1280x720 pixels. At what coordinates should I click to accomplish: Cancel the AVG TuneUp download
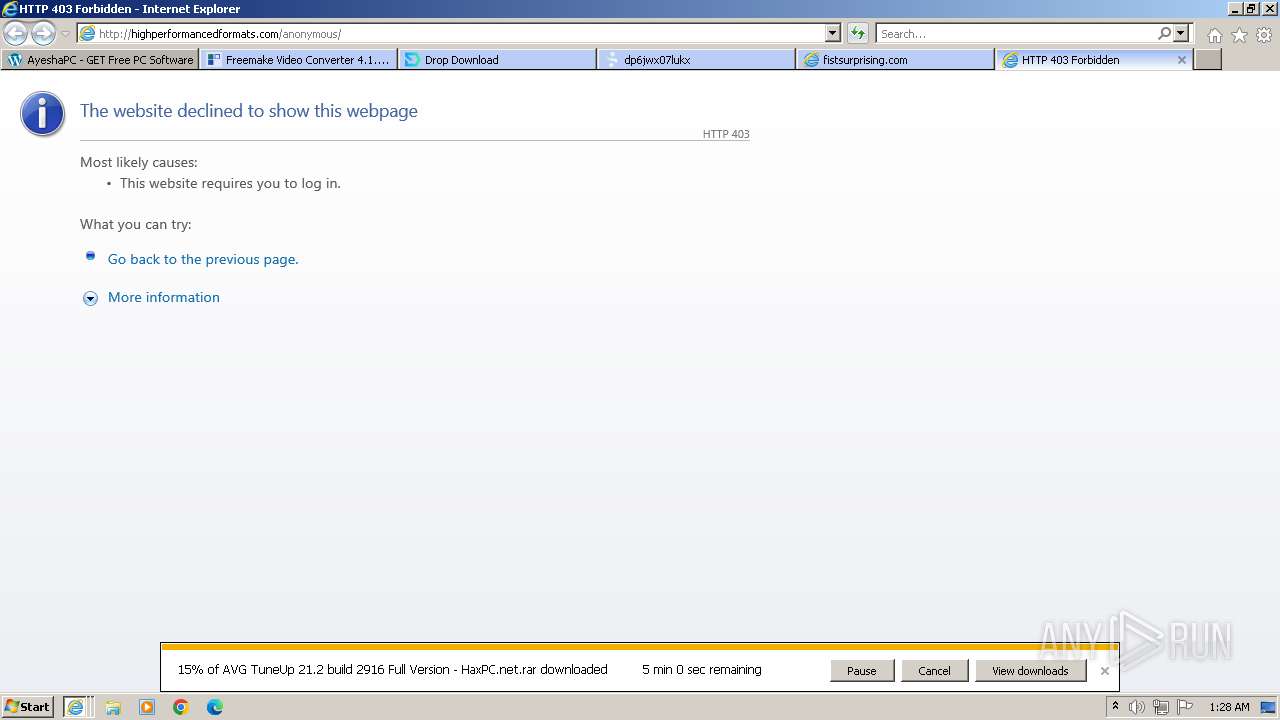pyautogui.click(x=934, y=671)
